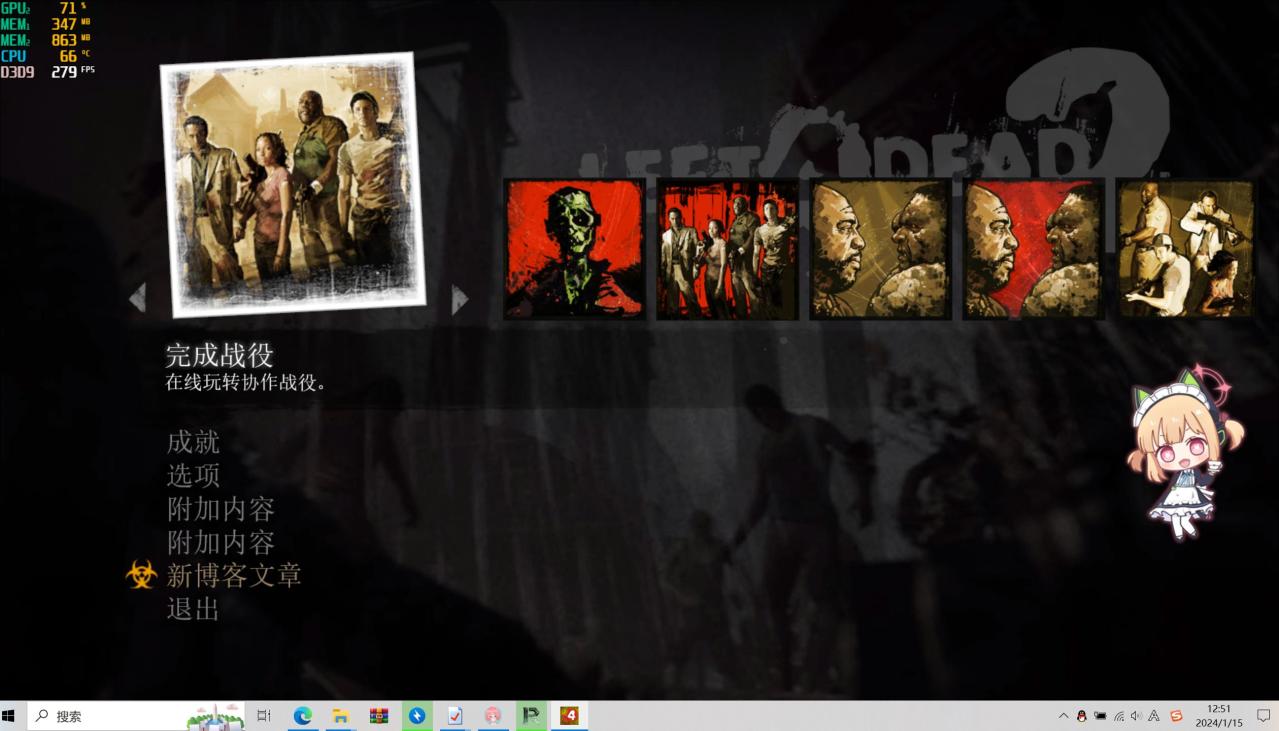1279x731 pixels.
Task: Open the volume control tray icon
Action: [1136, 716]
